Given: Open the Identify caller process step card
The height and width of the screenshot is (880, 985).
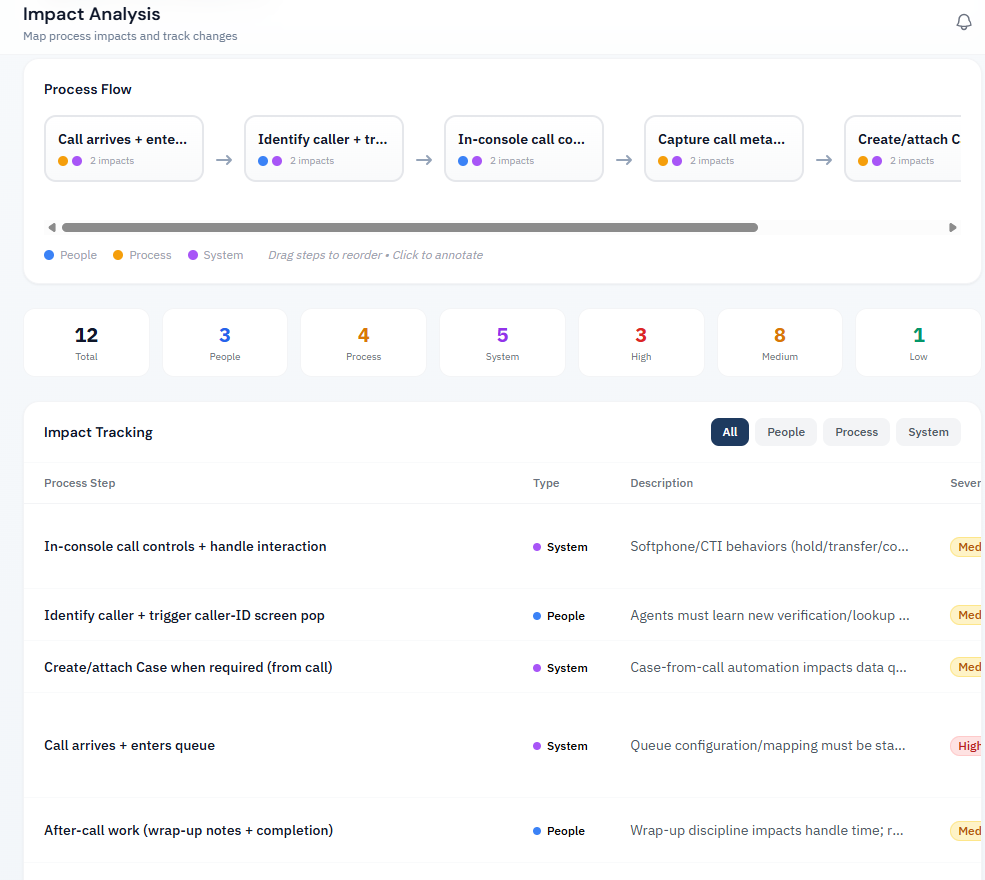Looking at the screenshot, I should [324, 148].
